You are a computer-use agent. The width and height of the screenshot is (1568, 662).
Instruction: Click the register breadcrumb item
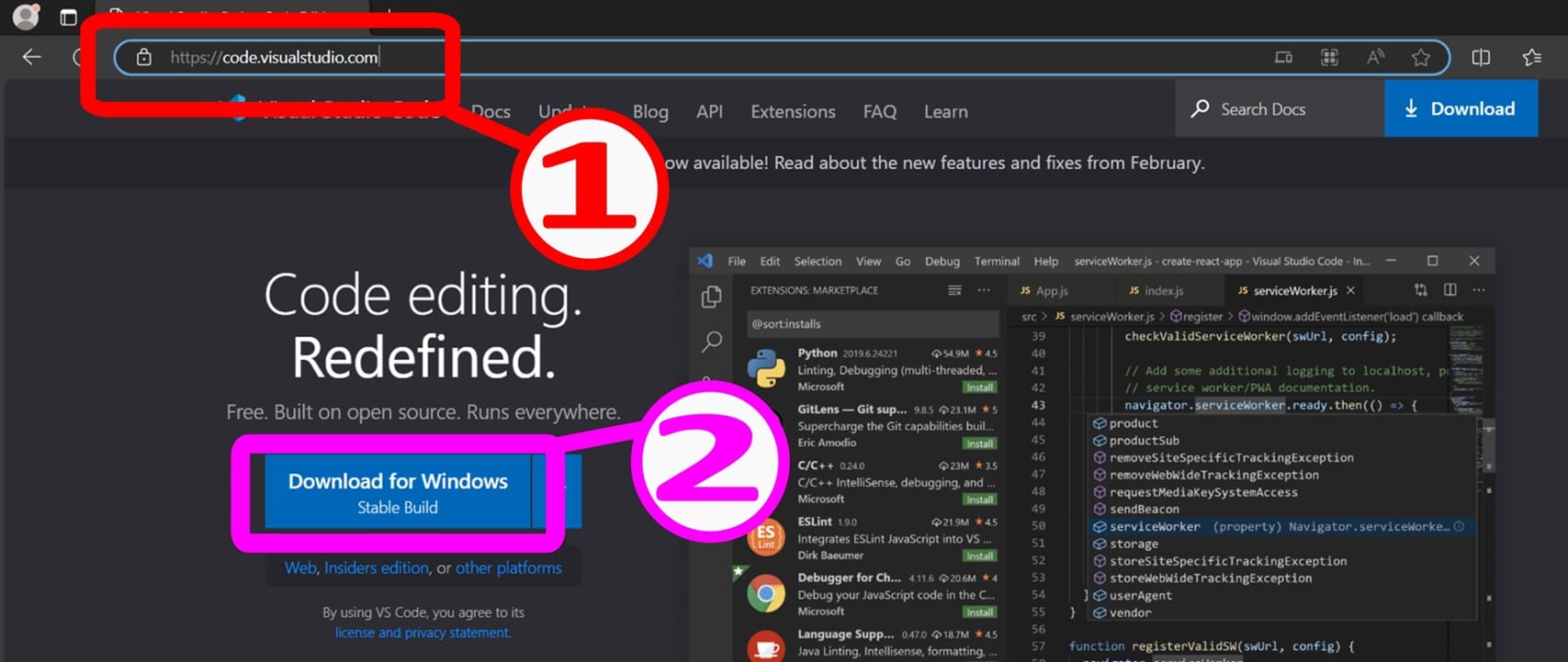coord(1197,316)
